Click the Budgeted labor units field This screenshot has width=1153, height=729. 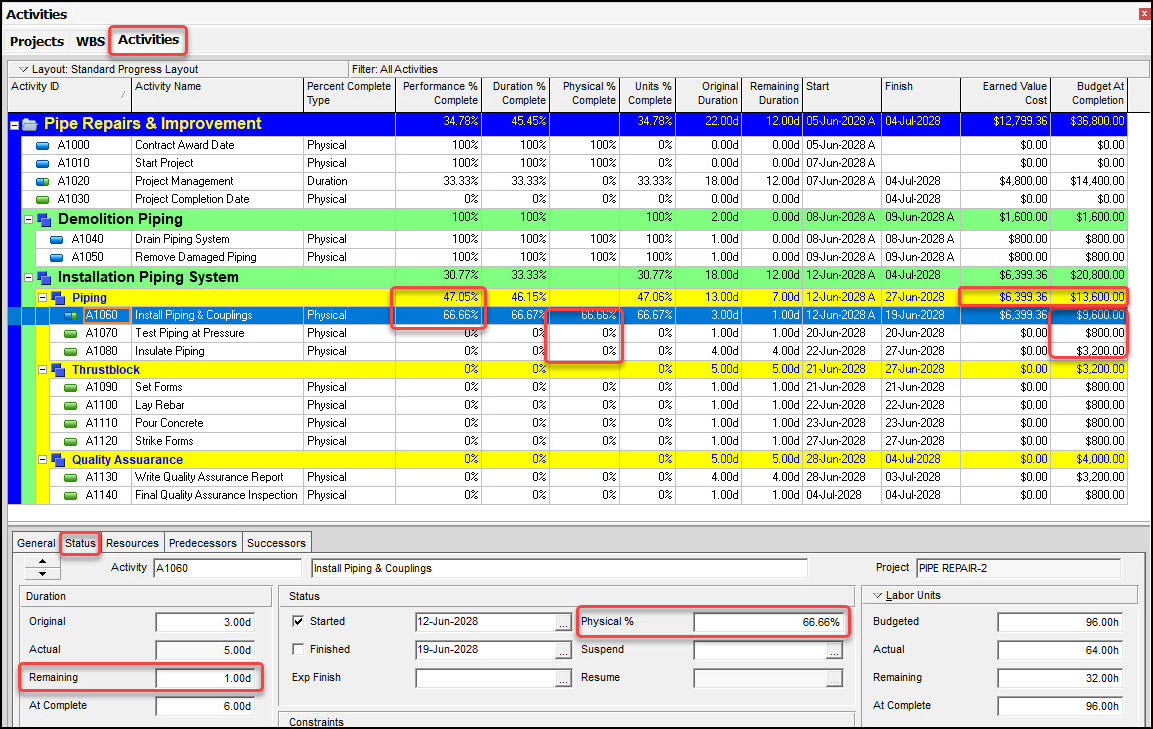(x=1060, y=622)
